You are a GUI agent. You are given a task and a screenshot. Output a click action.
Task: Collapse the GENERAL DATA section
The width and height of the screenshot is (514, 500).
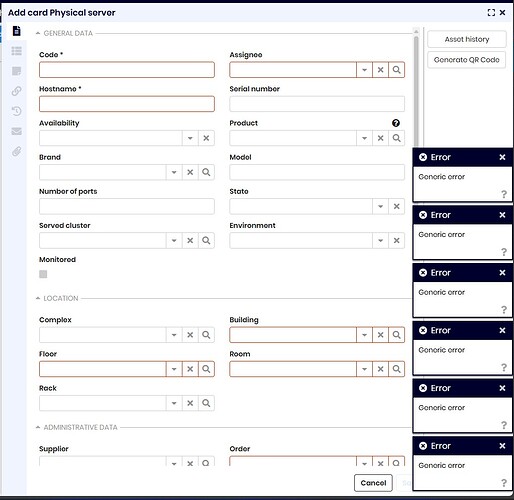point(38,33)
